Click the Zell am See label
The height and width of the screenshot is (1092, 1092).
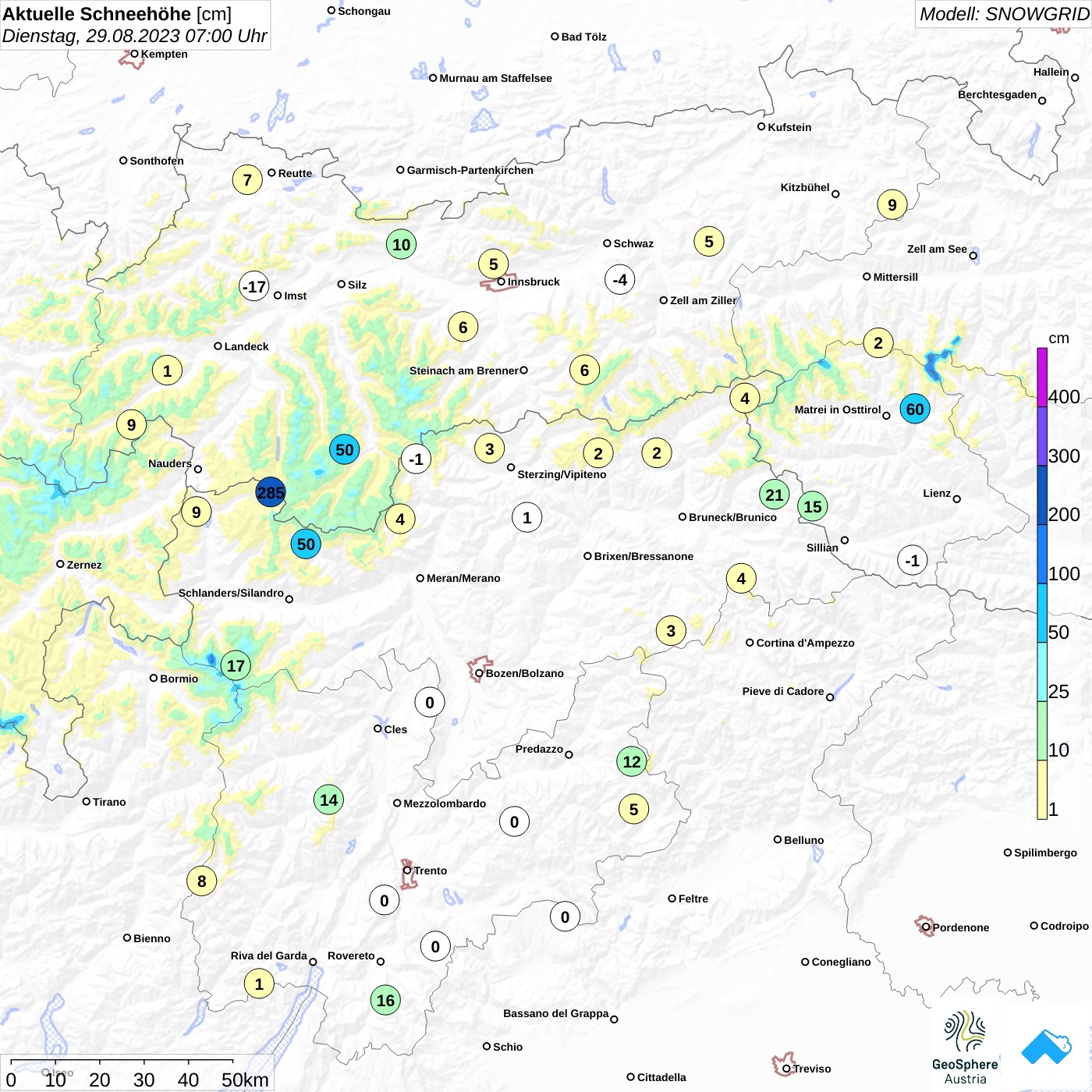[x=937, y=249]
